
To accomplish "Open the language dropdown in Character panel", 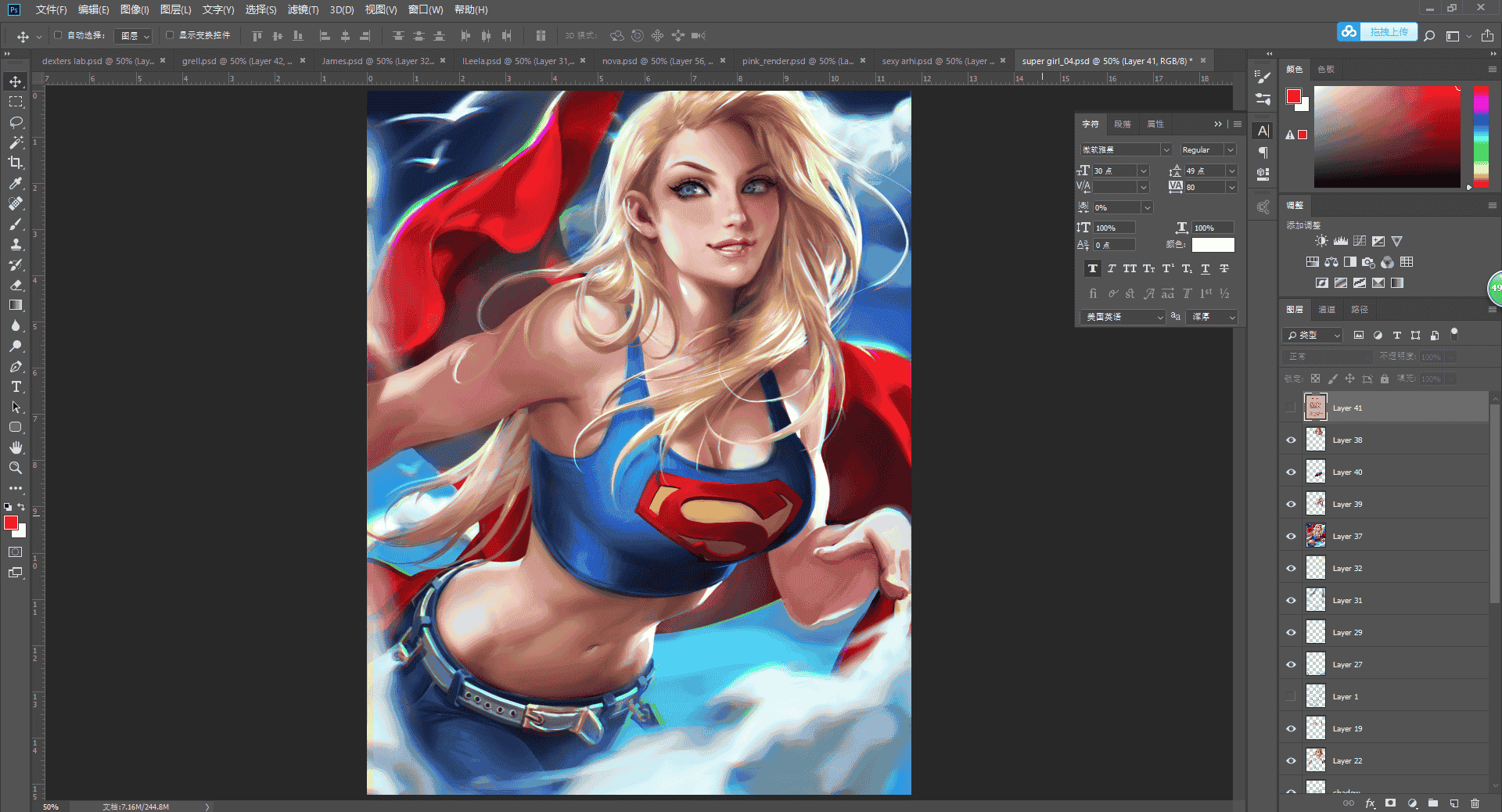I will pyautogui.click(x=1123, y=317).
